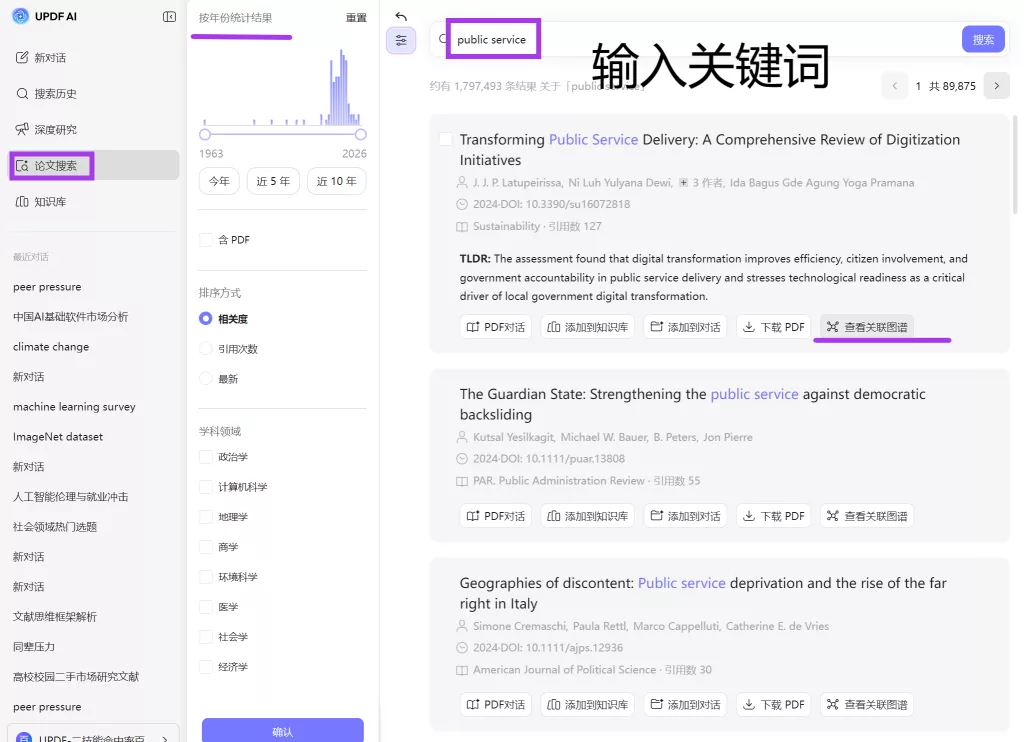Select 引用次数 sort option
Image resolution: width=1024 pixels, height=742 pixels.
pos(206,349)
